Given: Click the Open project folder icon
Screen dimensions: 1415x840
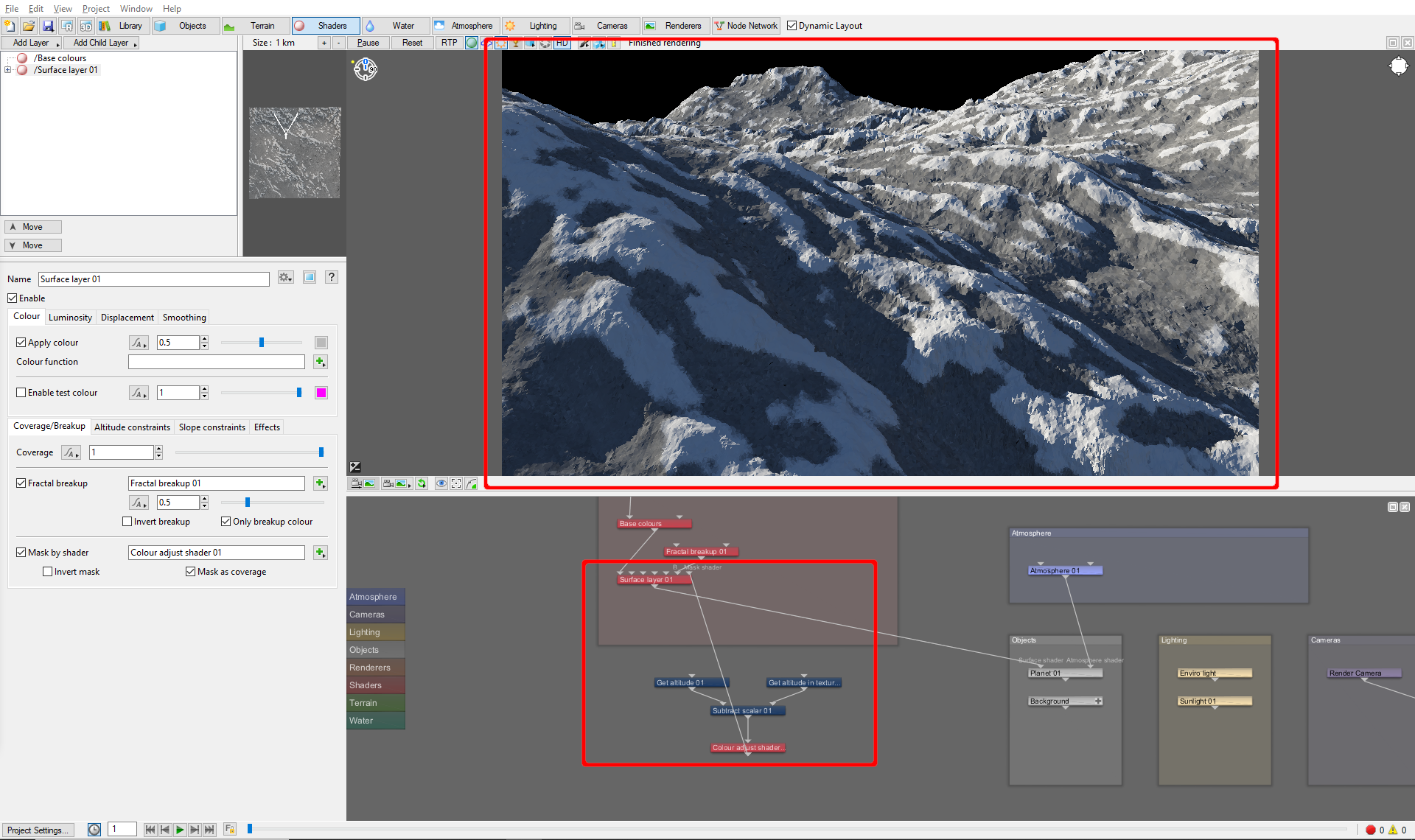Looking at the screenshot, I should pyautogui.click(x=29, y=26).
